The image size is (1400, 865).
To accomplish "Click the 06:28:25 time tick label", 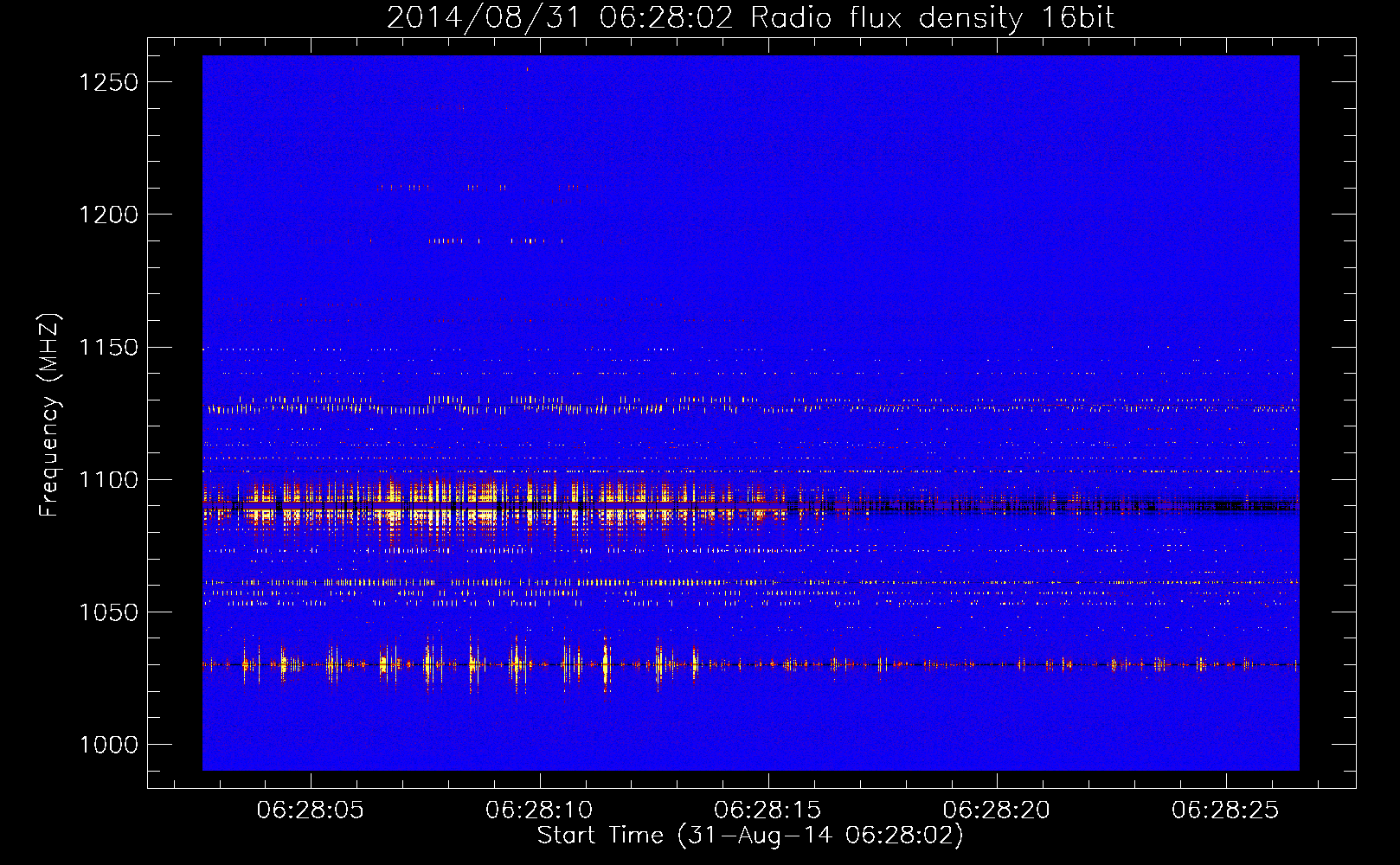I will click(1225, 811).
